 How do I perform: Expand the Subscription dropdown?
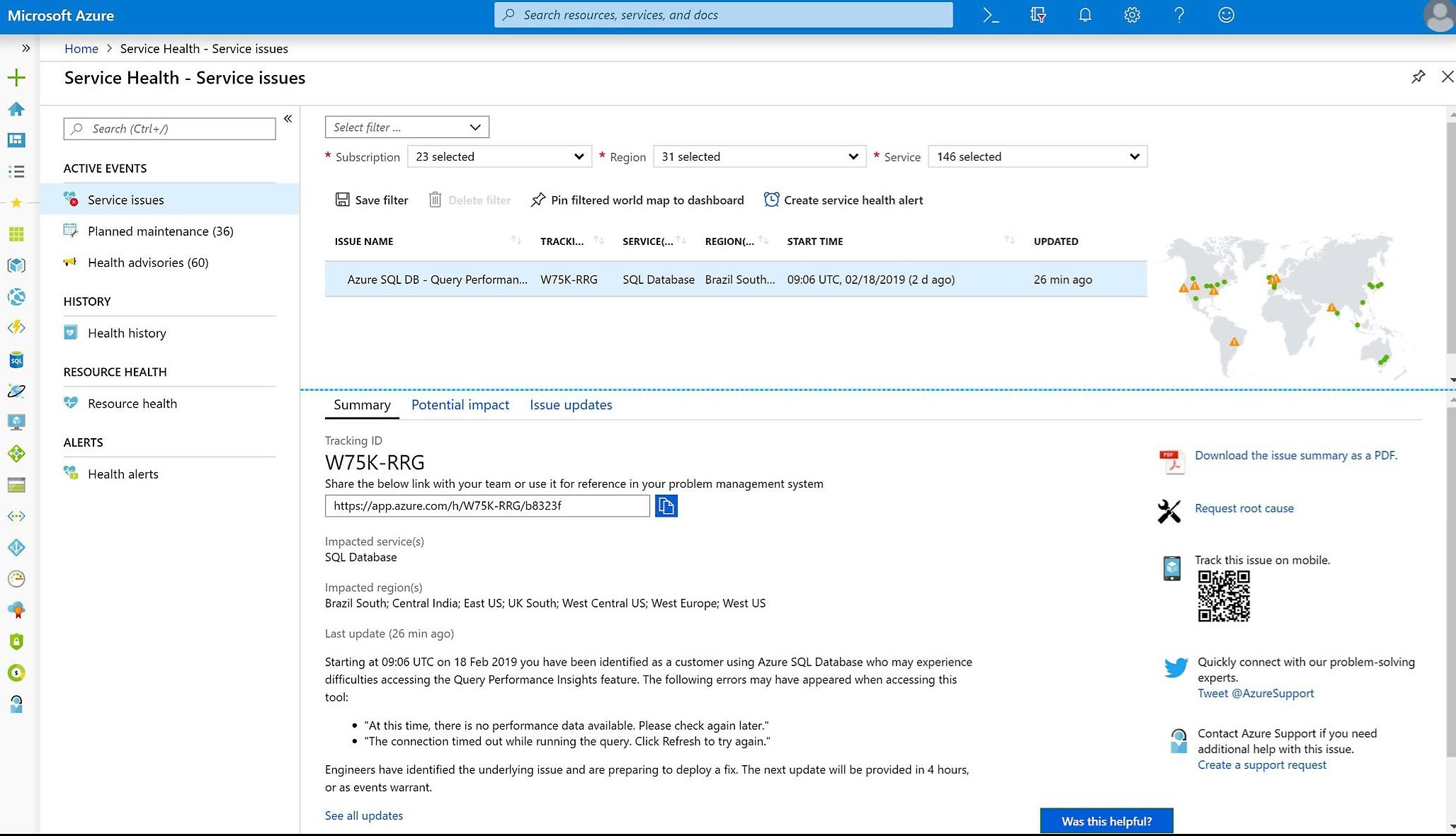(500, 156)
